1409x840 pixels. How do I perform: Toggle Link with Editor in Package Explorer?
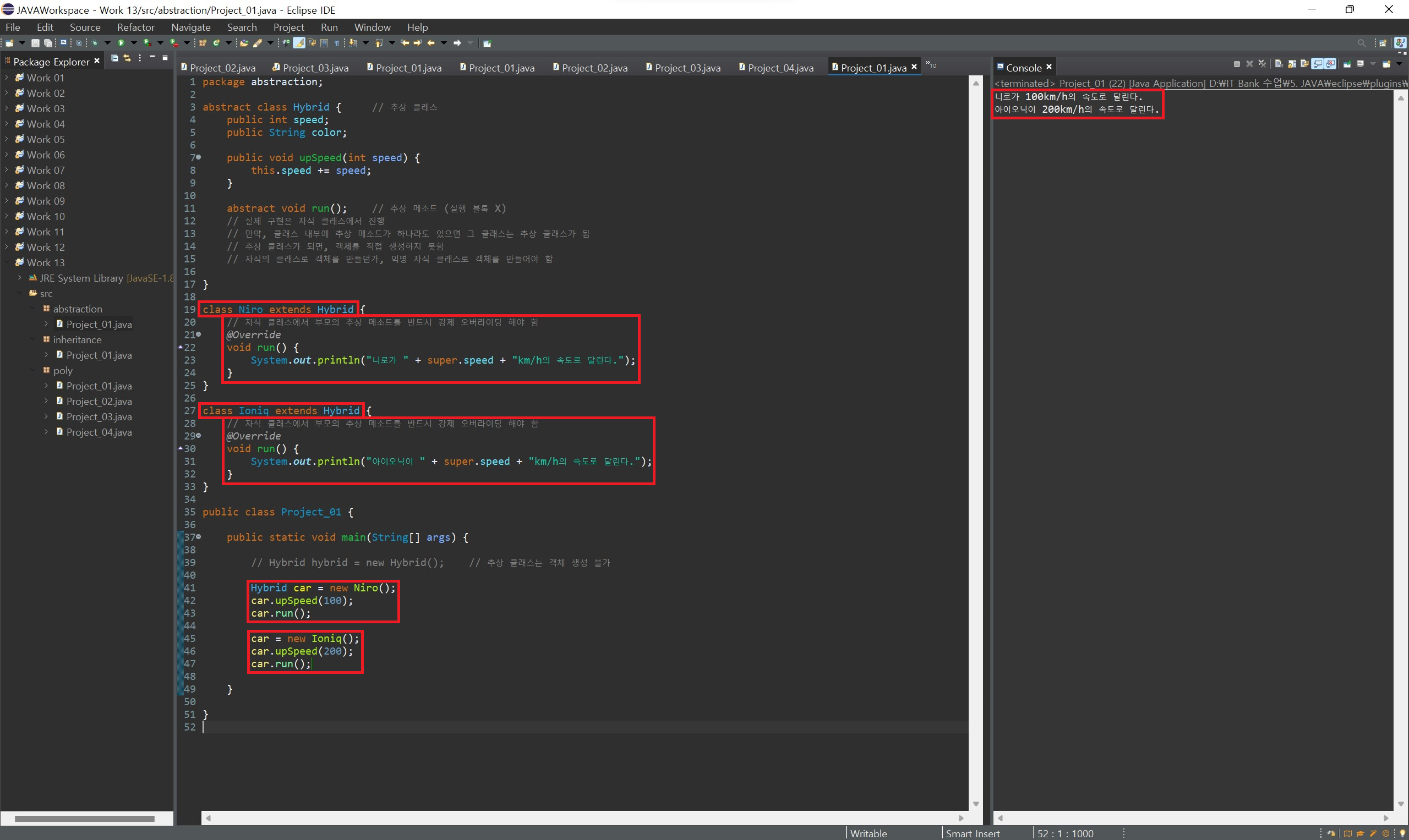[x=127, y=58]
